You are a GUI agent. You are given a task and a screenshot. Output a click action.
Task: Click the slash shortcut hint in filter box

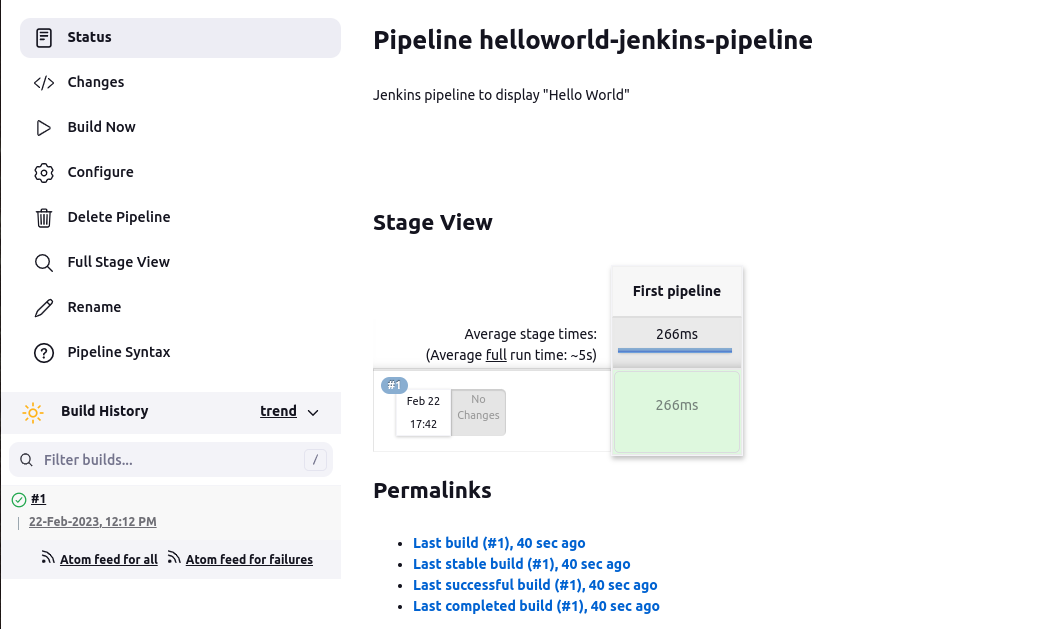click(x=315, y=460)
